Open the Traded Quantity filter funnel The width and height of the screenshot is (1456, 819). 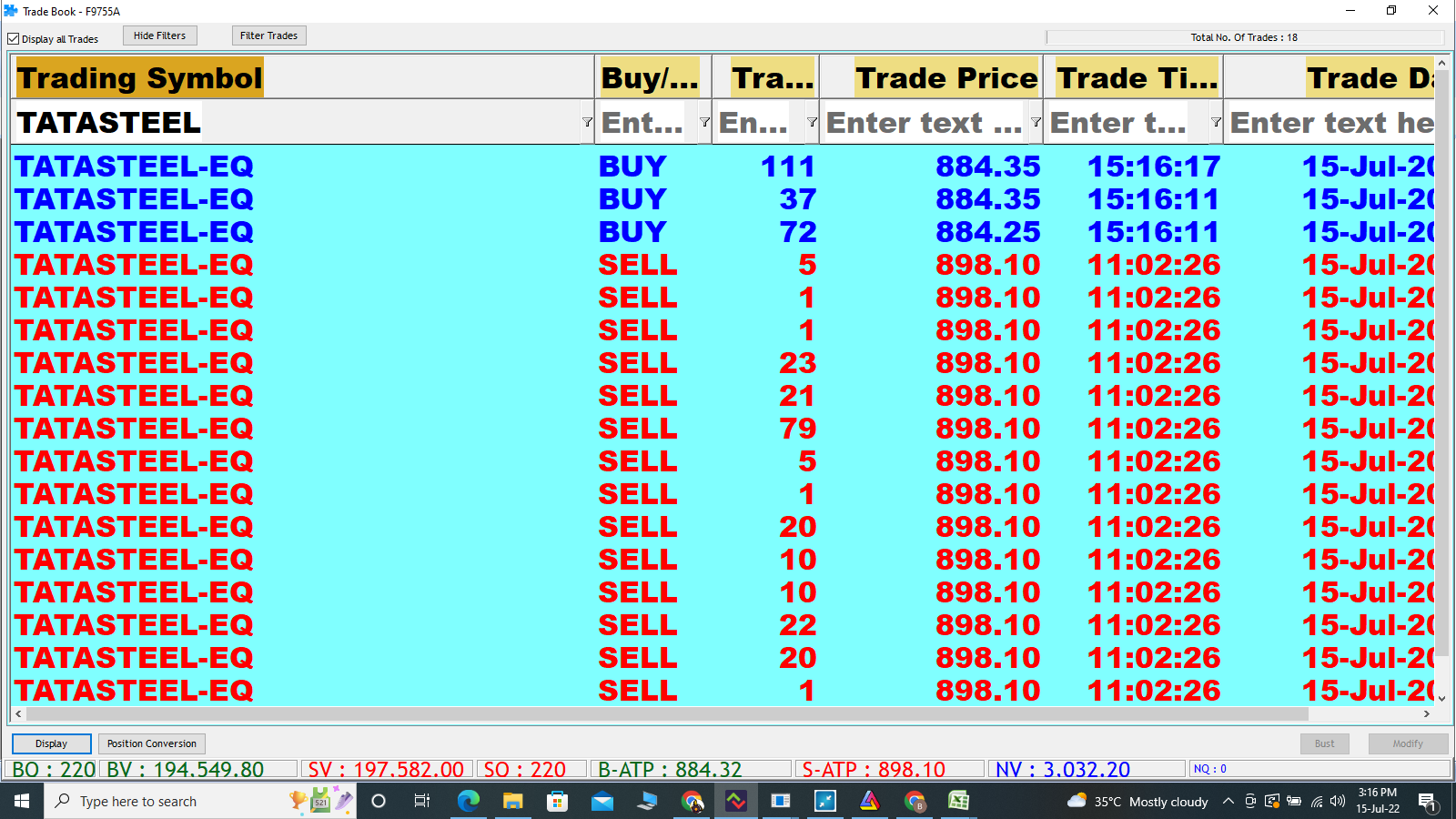point(812,122)
